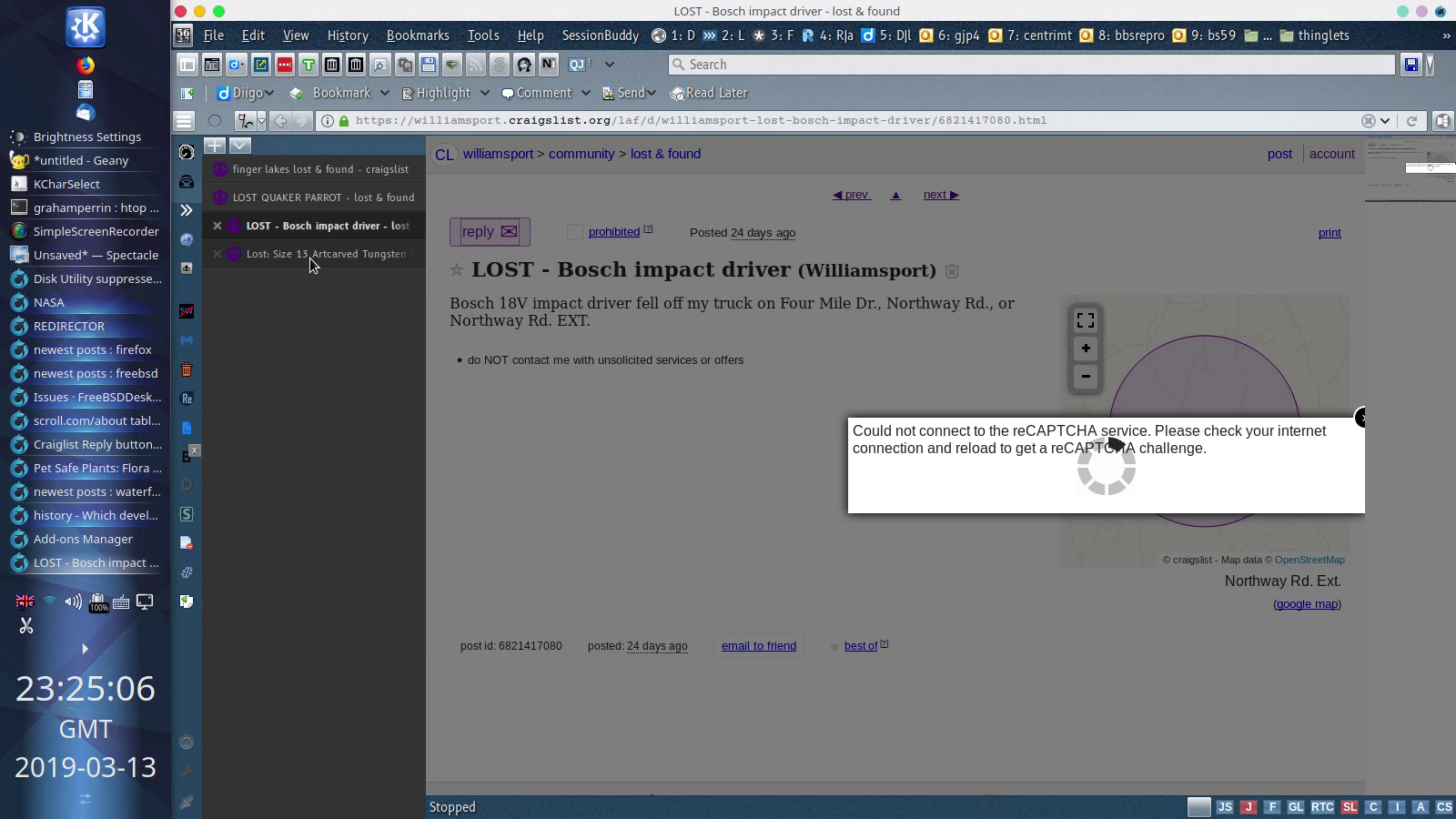Go to the prev posting
The image size is (1456, 819).
point(851,195)
